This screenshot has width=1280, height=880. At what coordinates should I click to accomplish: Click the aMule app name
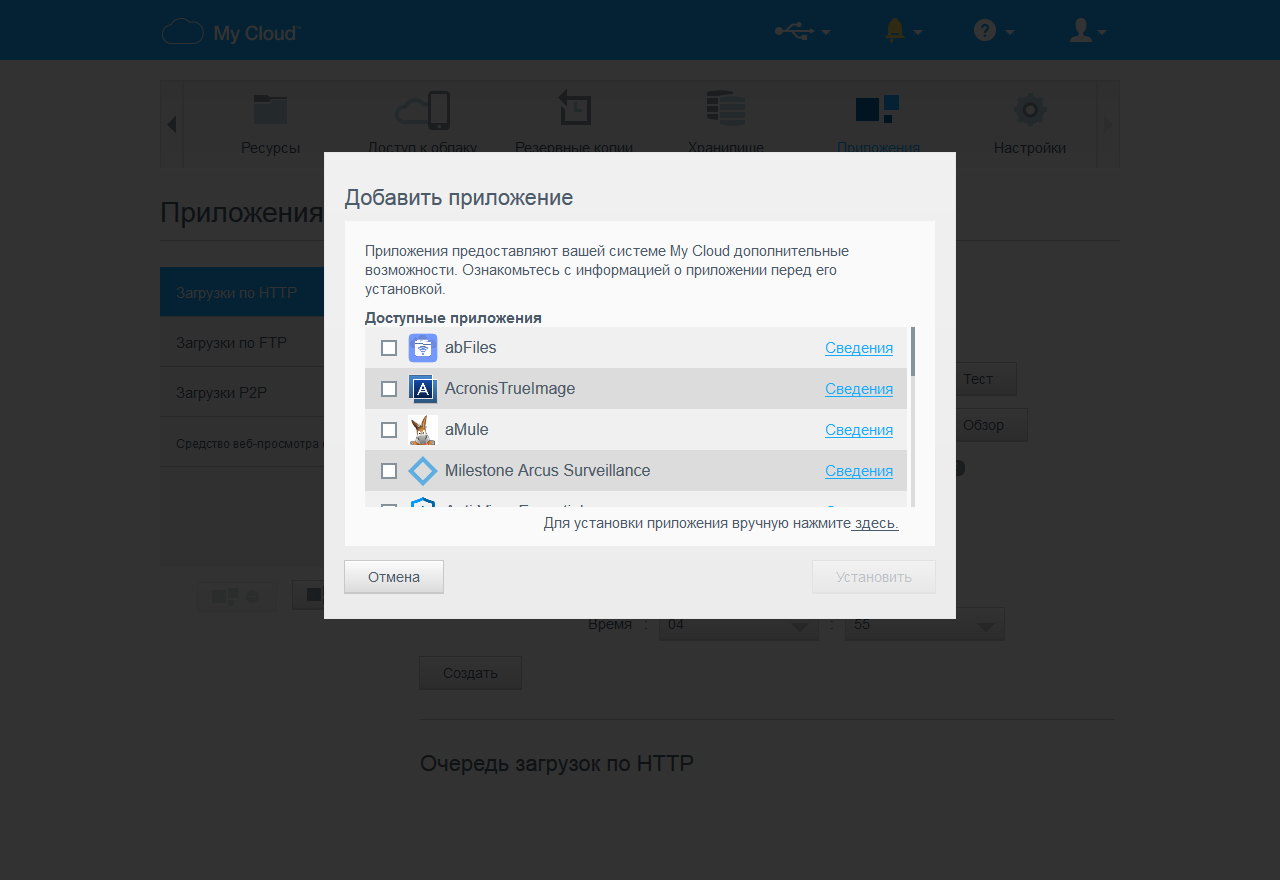pyautogui.click(x=467, y=430)
